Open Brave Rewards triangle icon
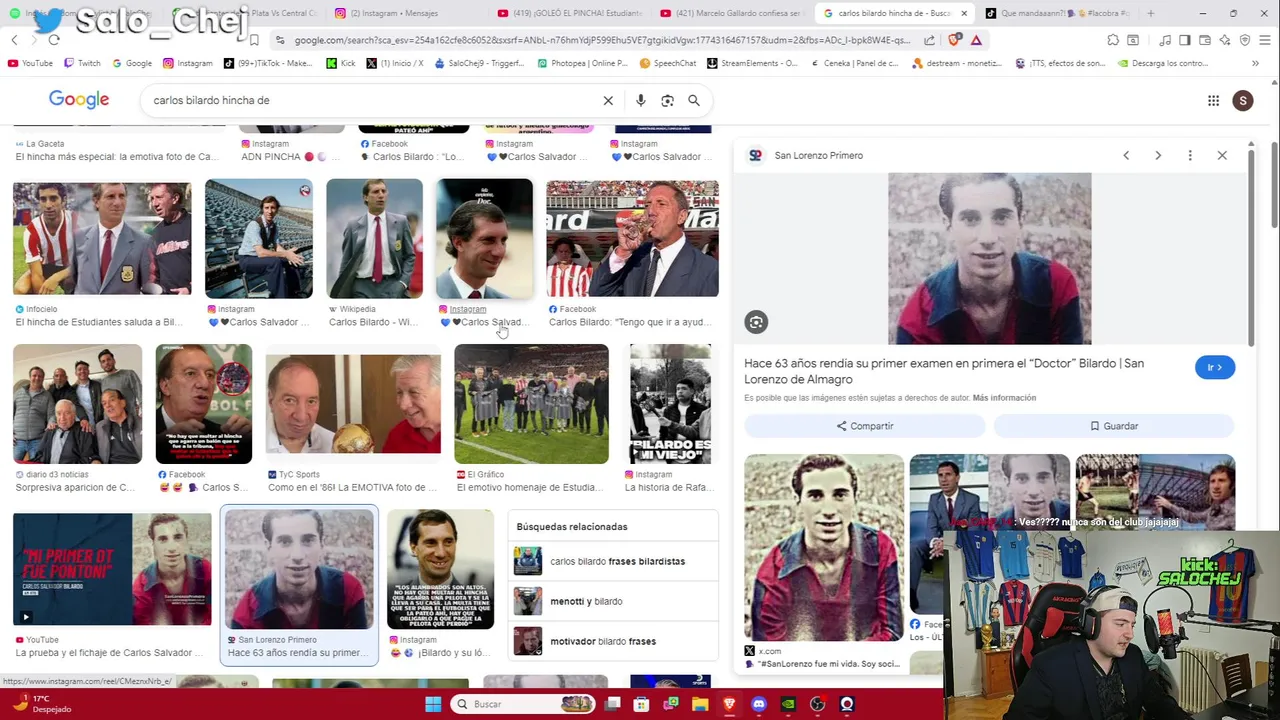Image resolution: width=1280 pixels, height=720 pixels. point(976,40)
